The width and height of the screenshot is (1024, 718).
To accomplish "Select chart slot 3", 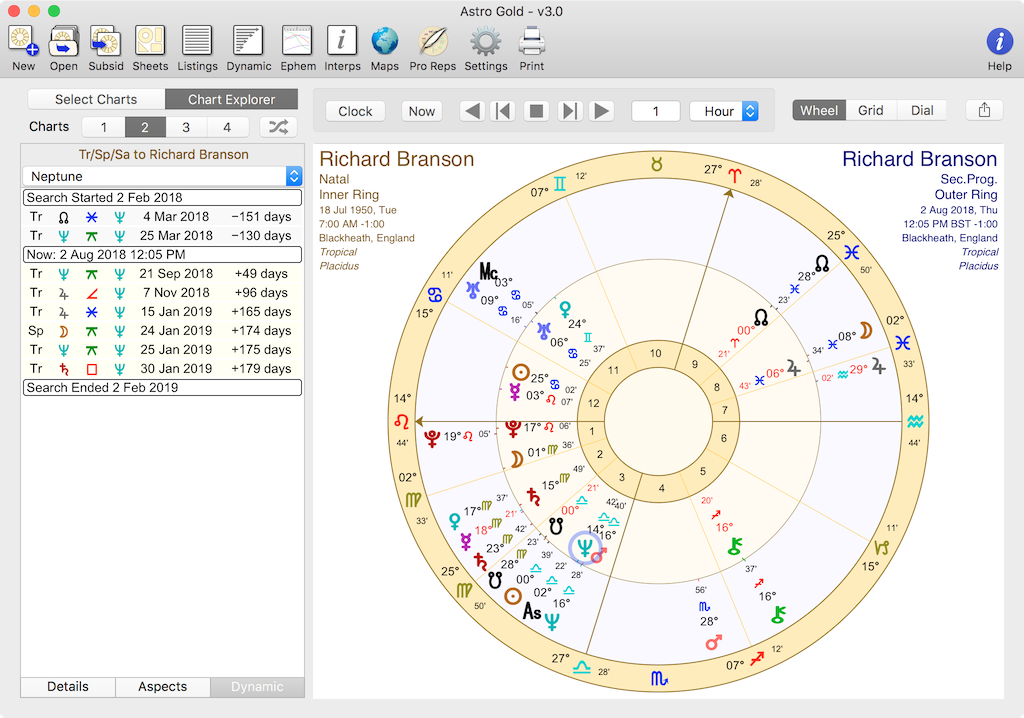I will (186, 127).
